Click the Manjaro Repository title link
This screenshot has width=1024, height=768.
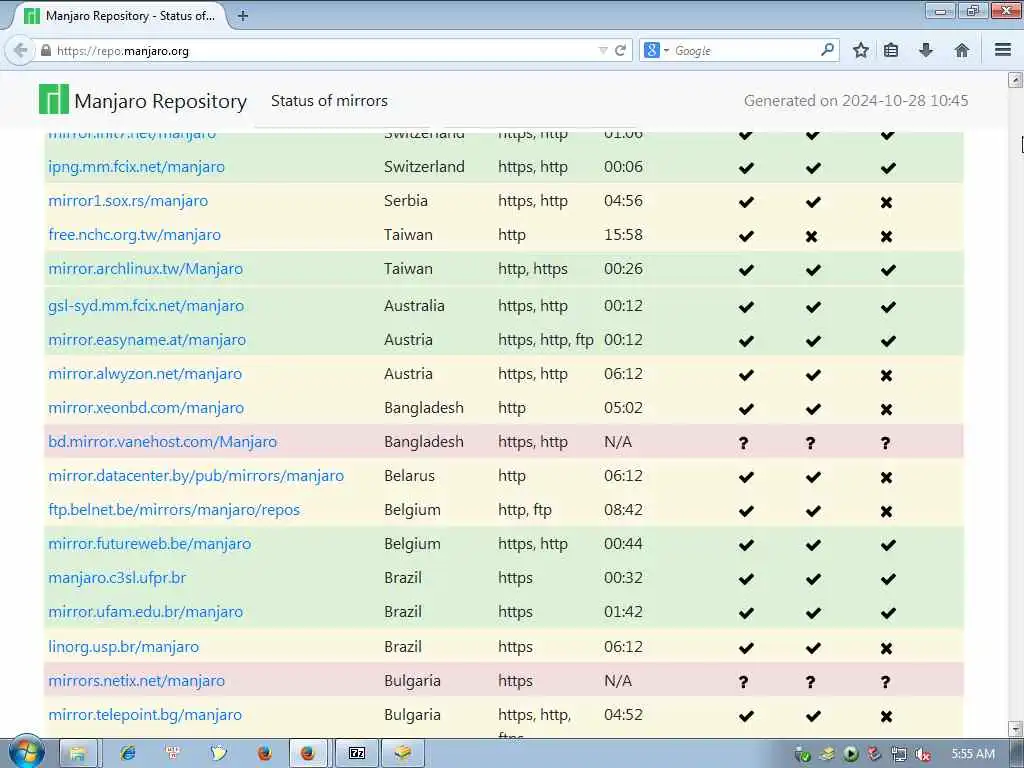click(x=161, y=101)
